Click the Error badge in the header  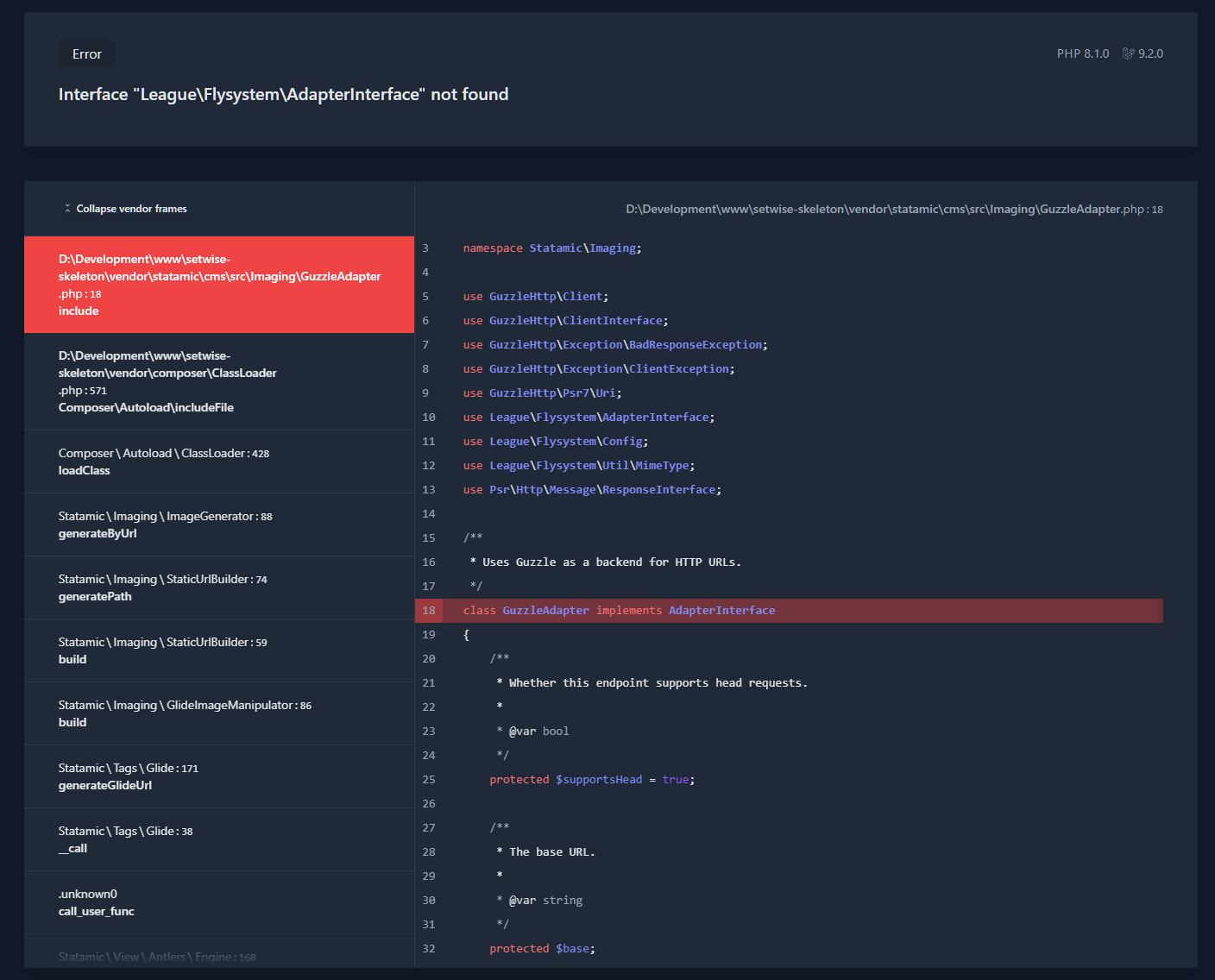pos(86,53)
